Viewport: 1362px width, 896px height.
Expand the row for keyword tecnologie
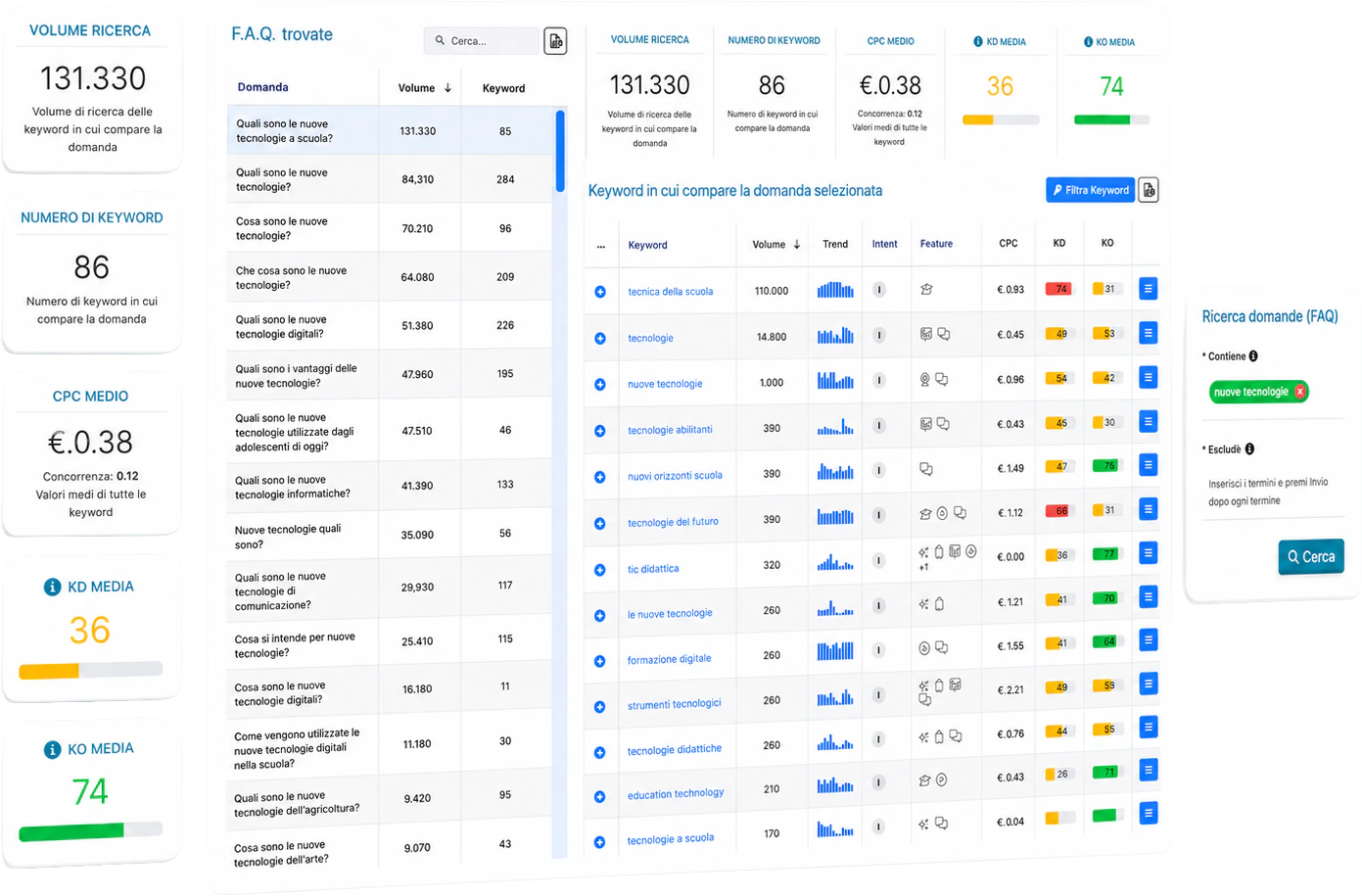coord(600,338)
